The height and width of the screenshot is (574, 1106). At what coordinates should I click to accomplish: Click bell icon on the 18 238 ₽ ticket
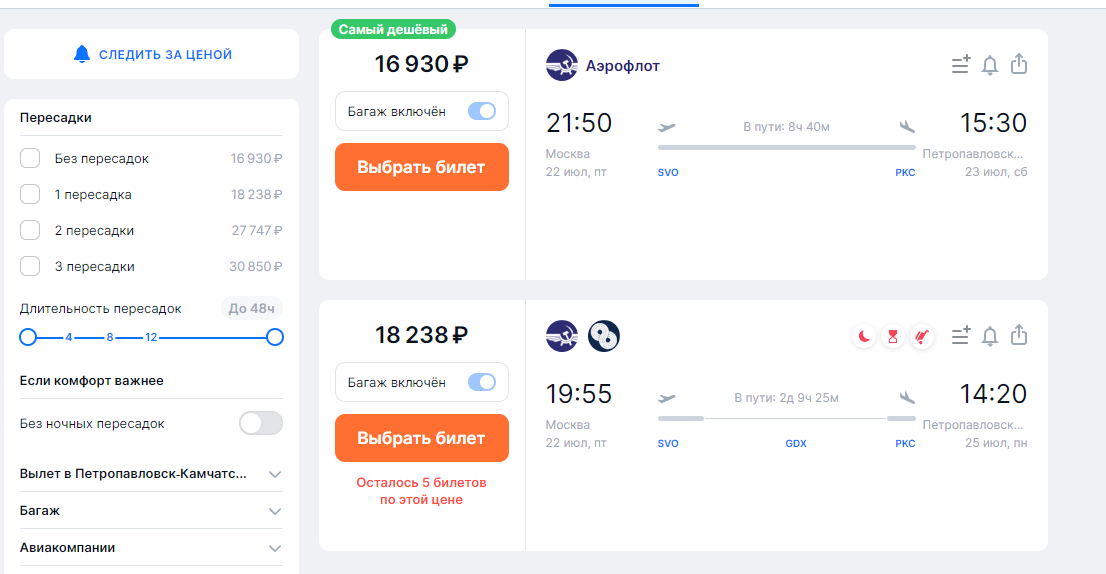[990, 335]
